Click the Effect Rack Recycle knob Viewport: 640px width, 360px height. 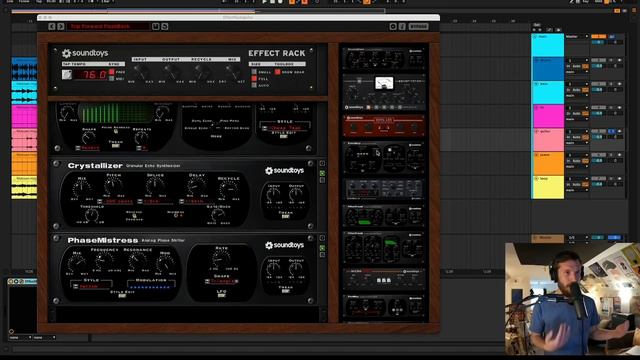pyautogui.click(x=202, y=72)
